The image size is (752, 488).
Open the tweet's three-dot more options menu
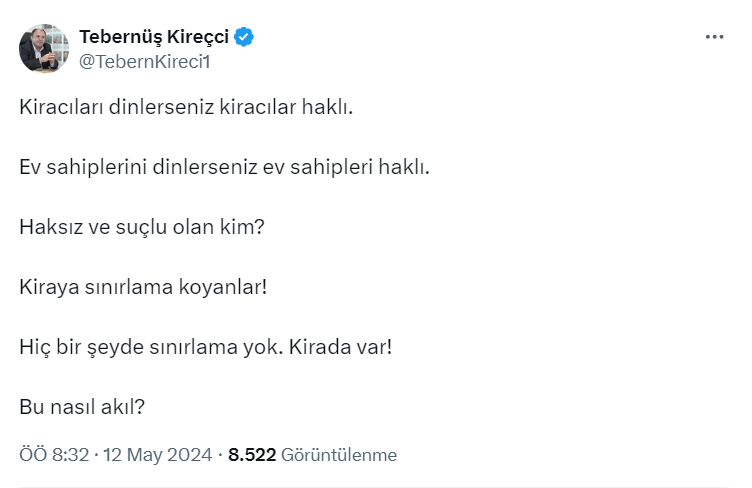(714, 37)
